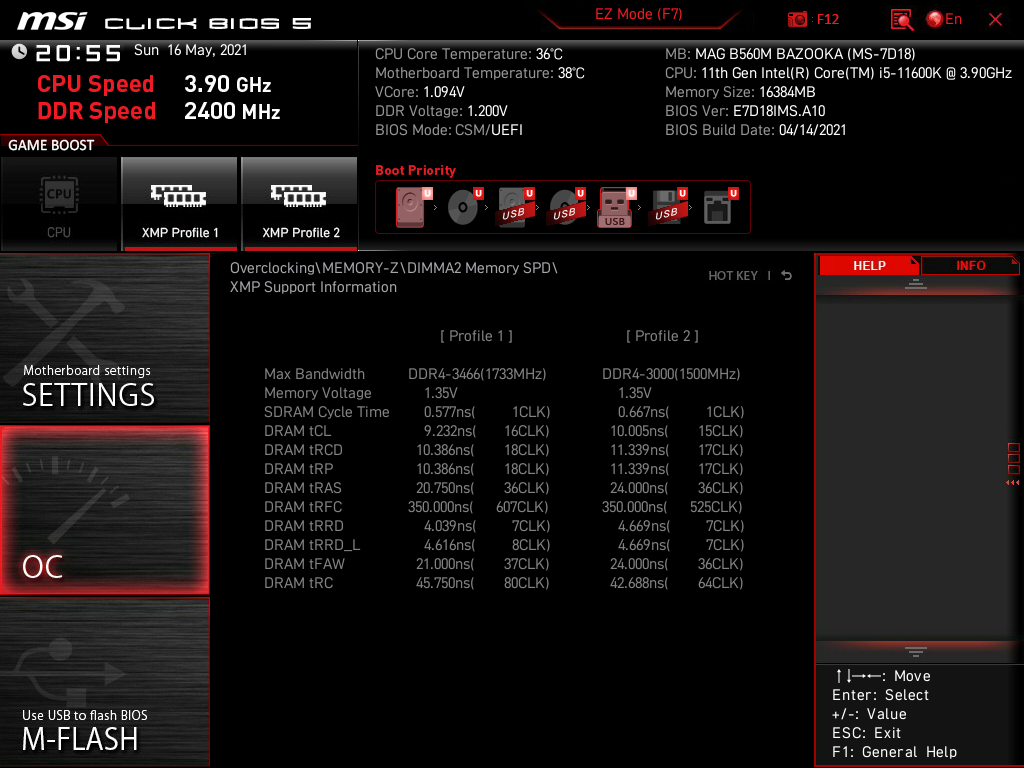
Task: Click the DRAM tRCD row label
Action: click(303, 449)
